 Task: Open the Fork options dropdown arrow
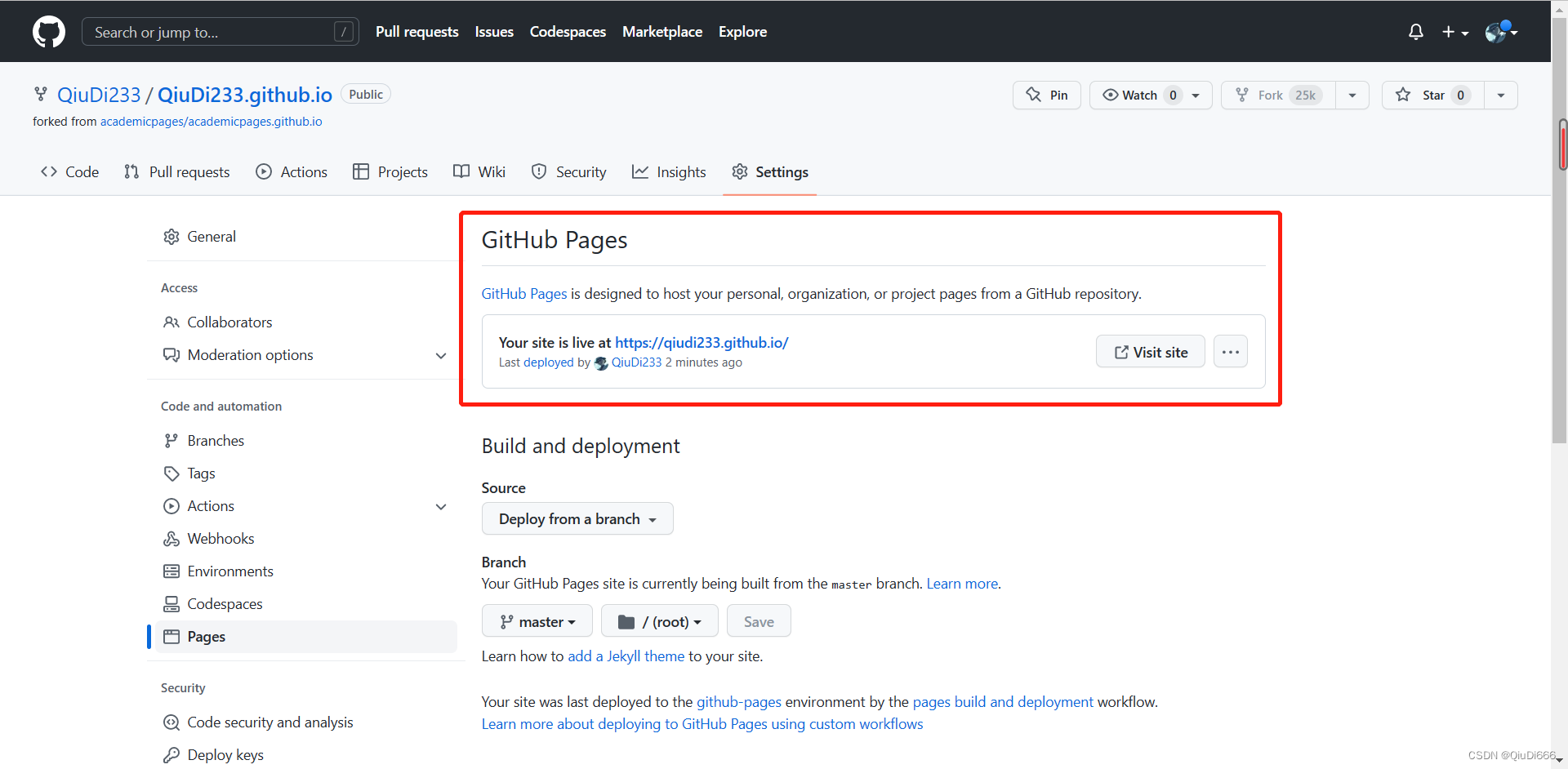pos(1352,96)
